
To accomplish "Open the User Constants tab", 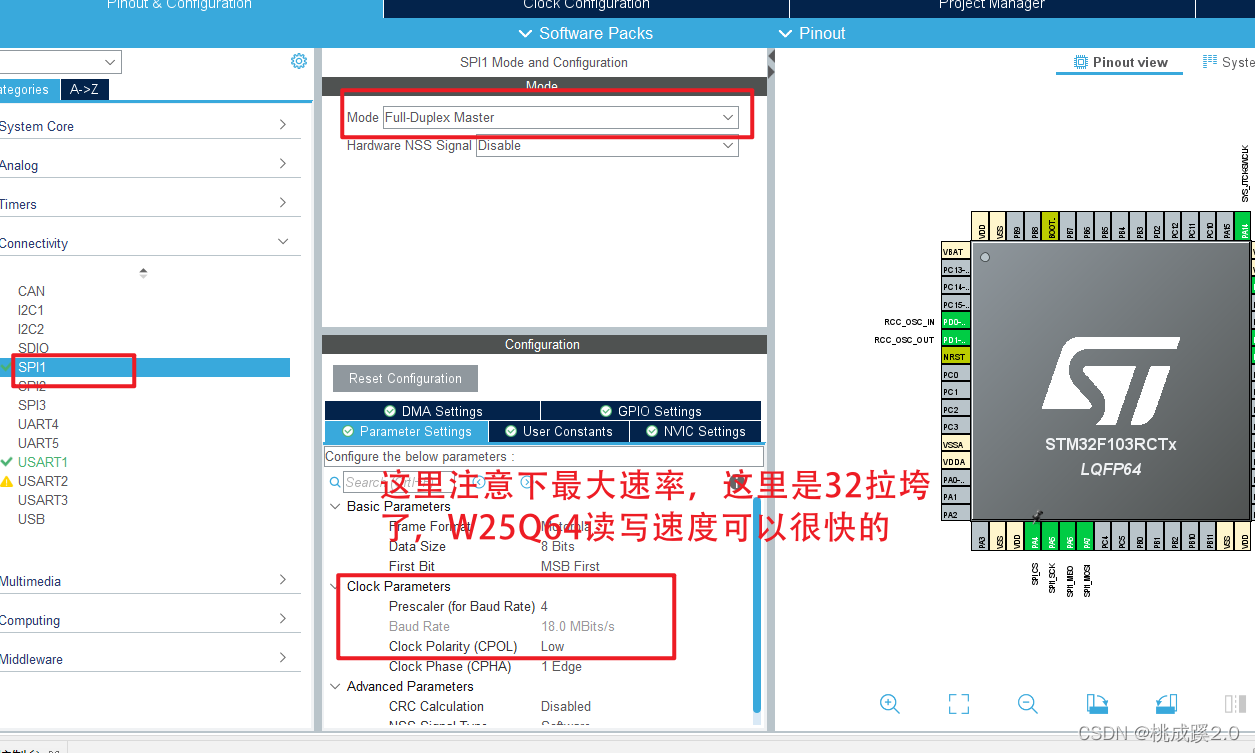I will [x=559, y=431].
